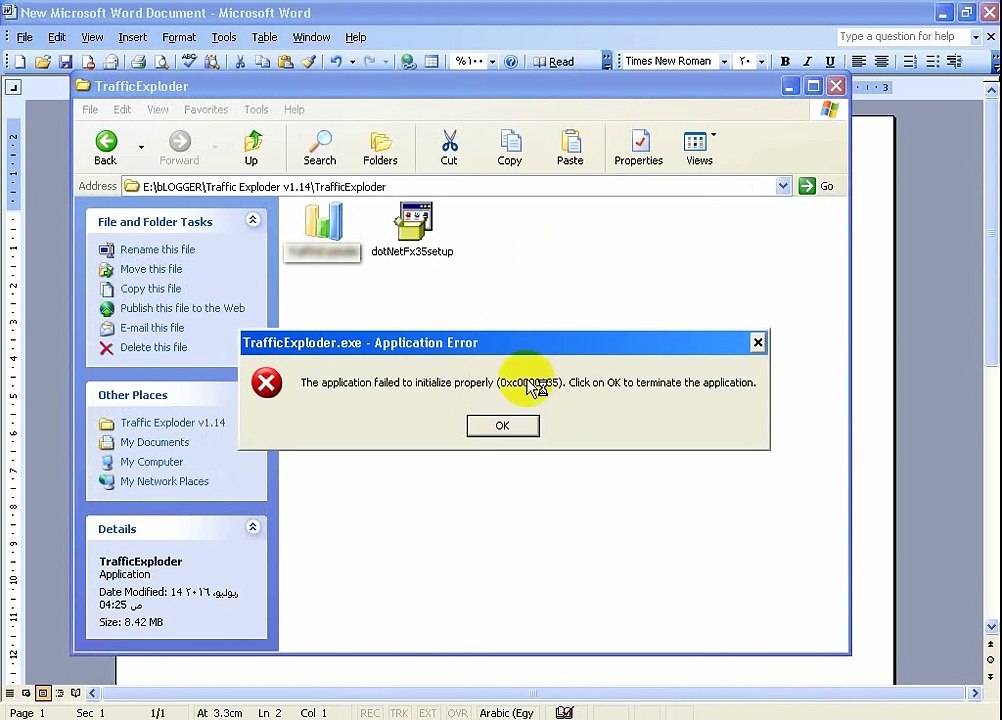Open My Documents in Other Places

pyautogui.click(x=155, y=442)
